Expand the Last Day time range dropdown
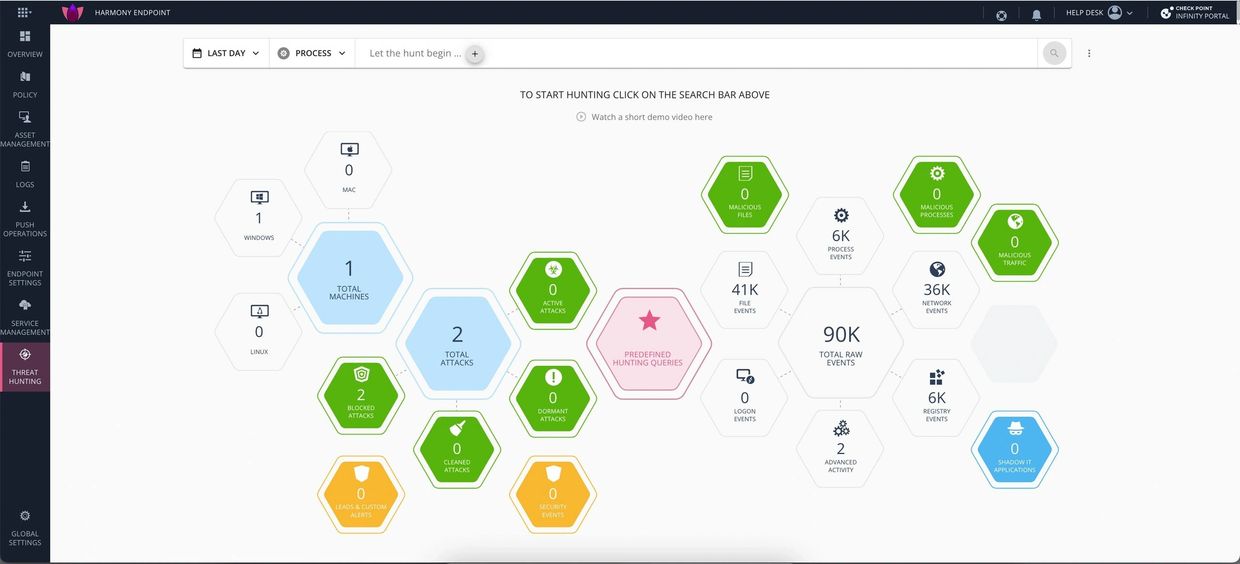1240x564 pixels. [x=226, y=53]
